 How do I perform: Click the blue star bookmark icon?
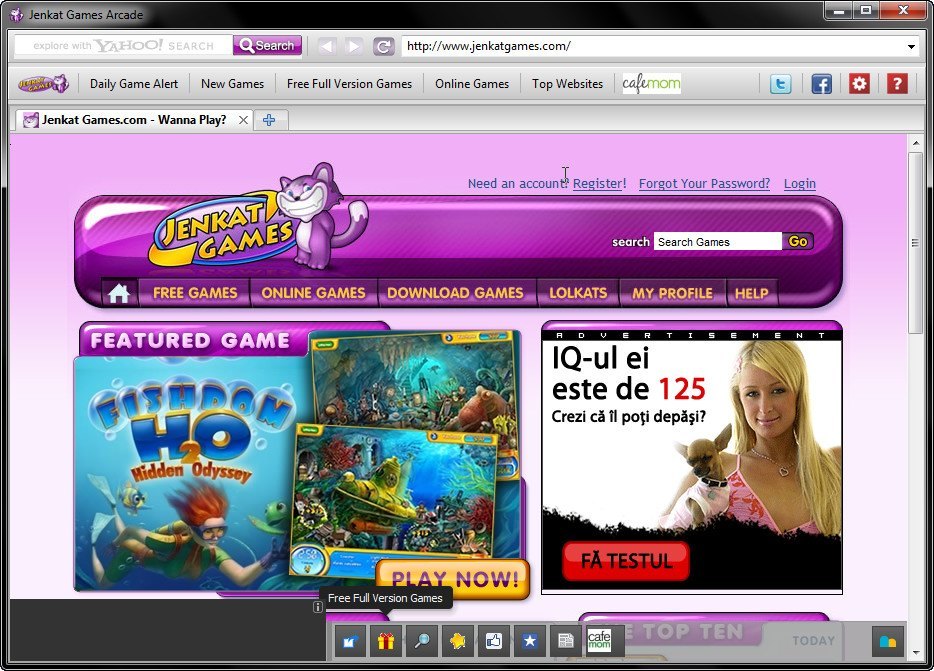click(529, 641)
